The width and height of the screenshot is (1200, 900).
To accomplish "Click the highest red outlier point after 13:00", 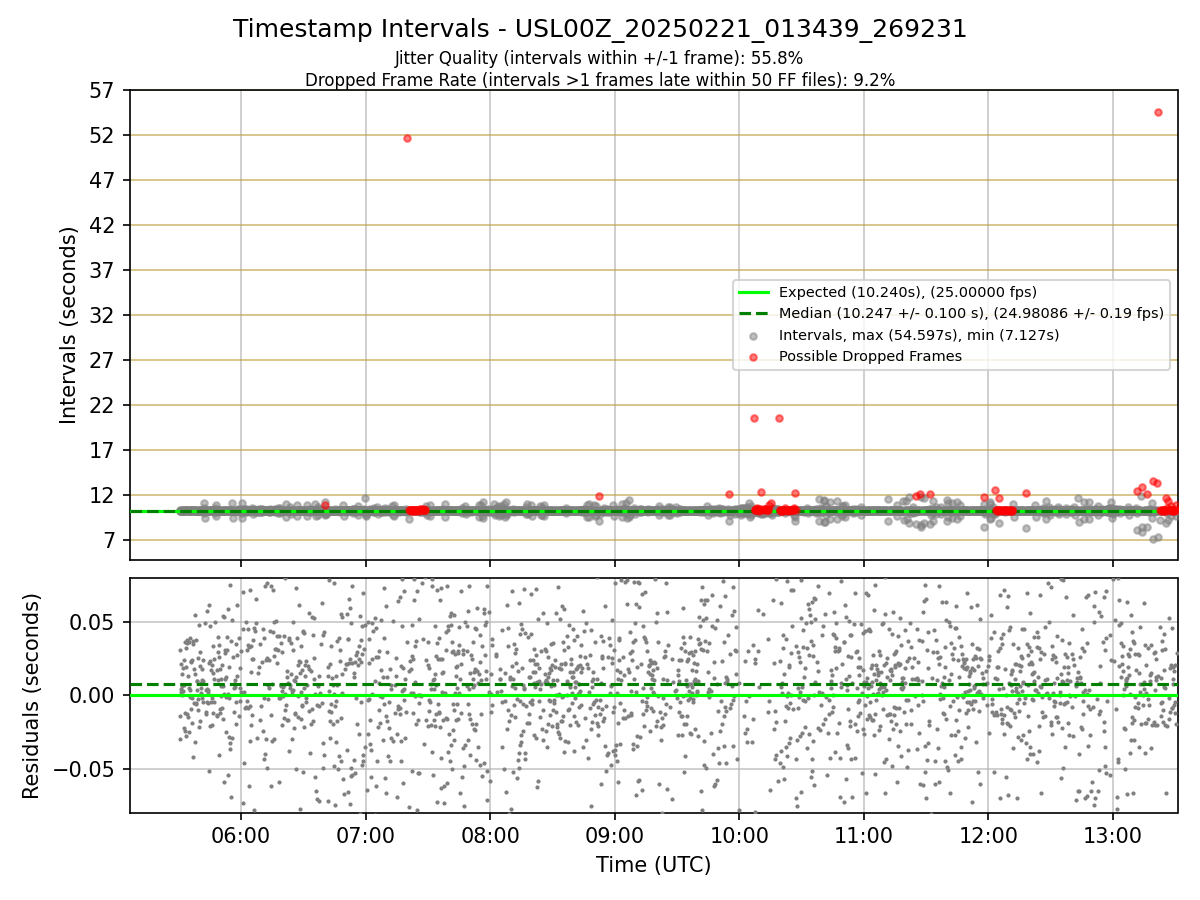I will (x=1158, y=112).
